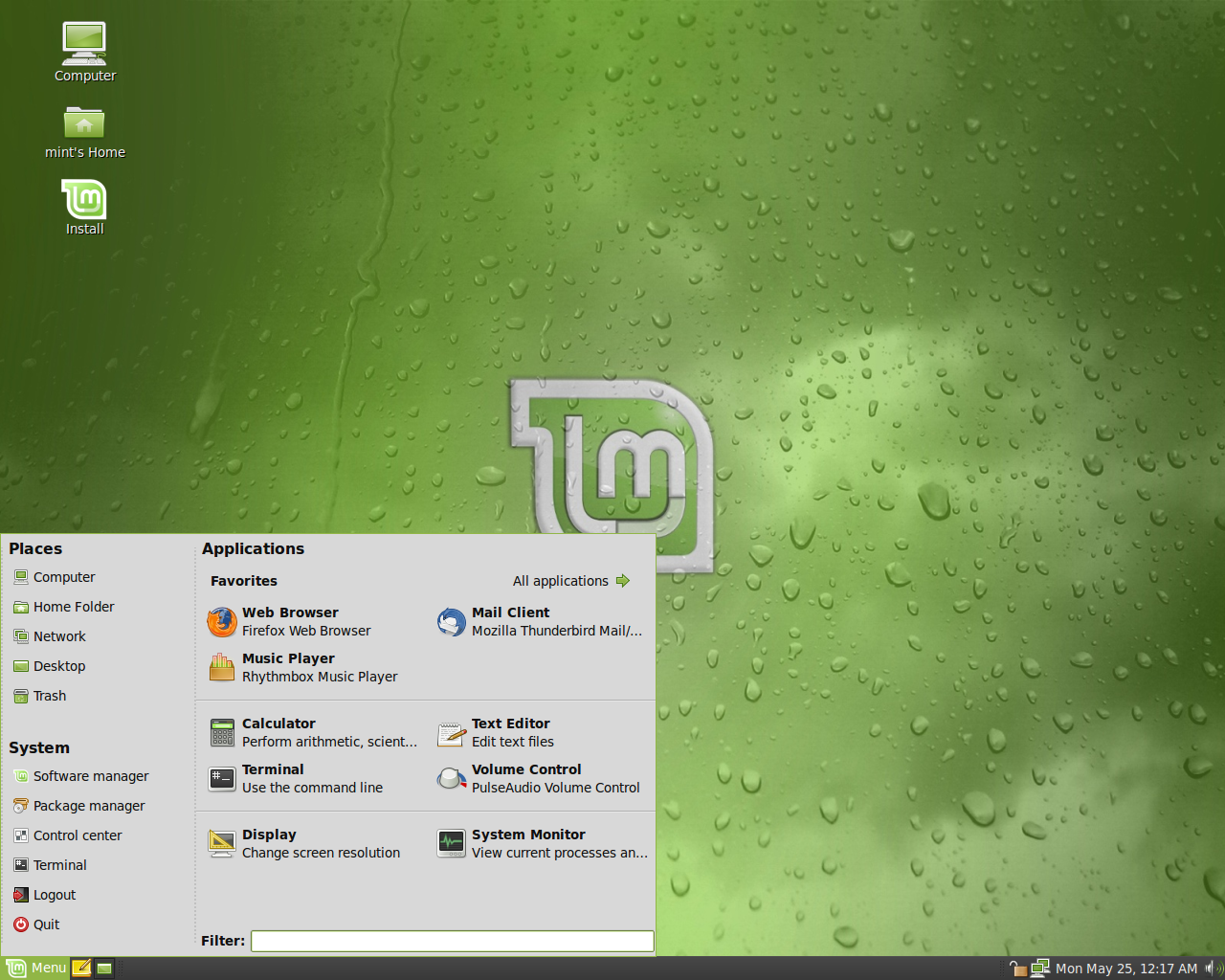Click the Install Linux Mint desktop icon

84,208
